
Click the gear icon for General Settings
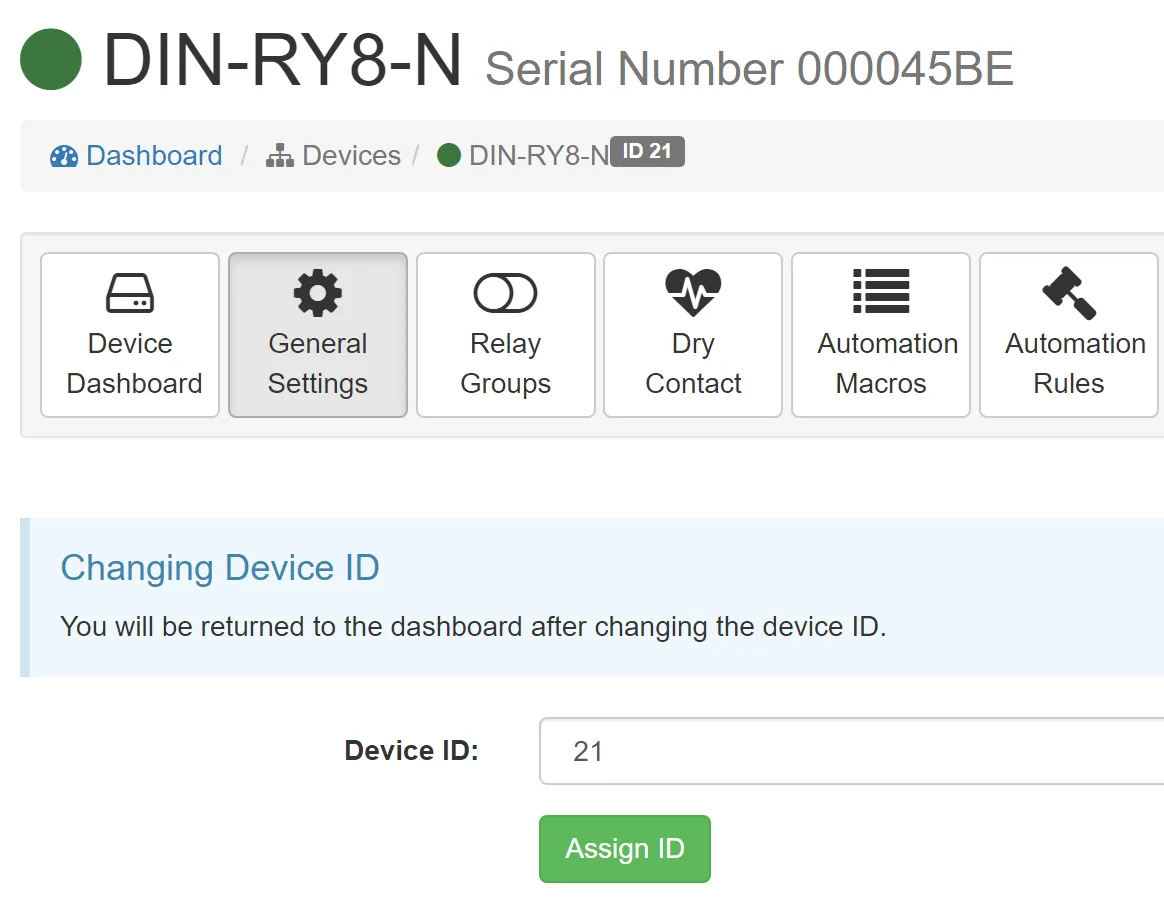[318, 293]
